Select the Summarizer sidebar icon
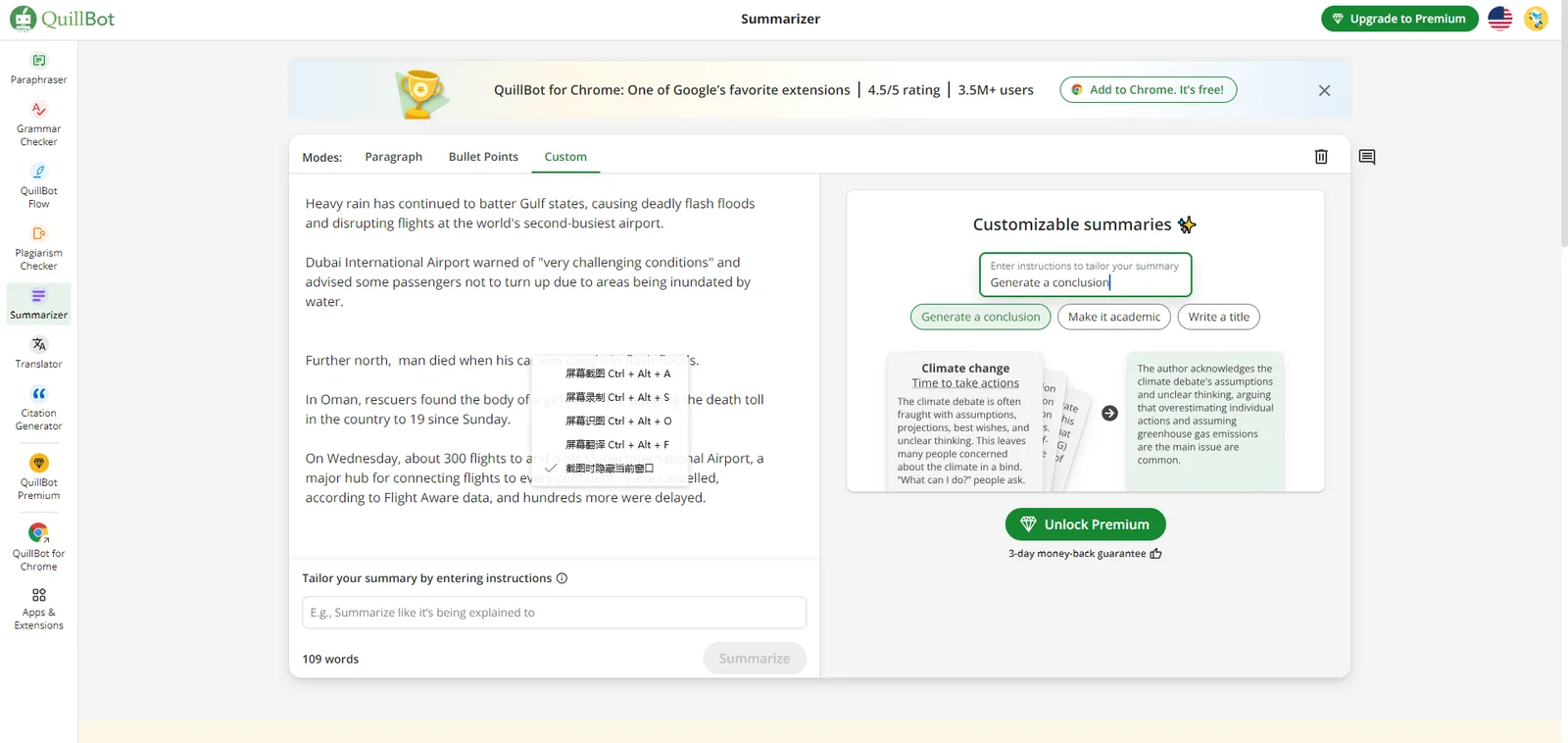 point(39,304)
